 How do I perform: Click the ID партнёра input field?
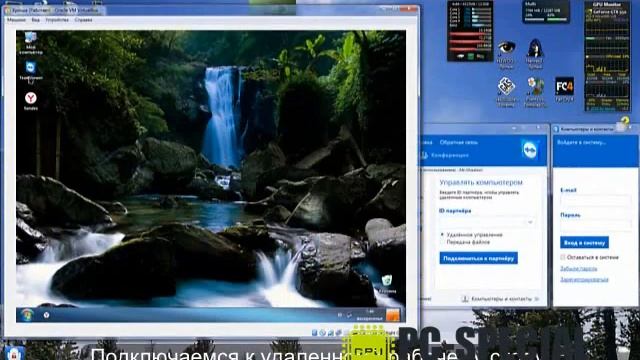[487, 222]
